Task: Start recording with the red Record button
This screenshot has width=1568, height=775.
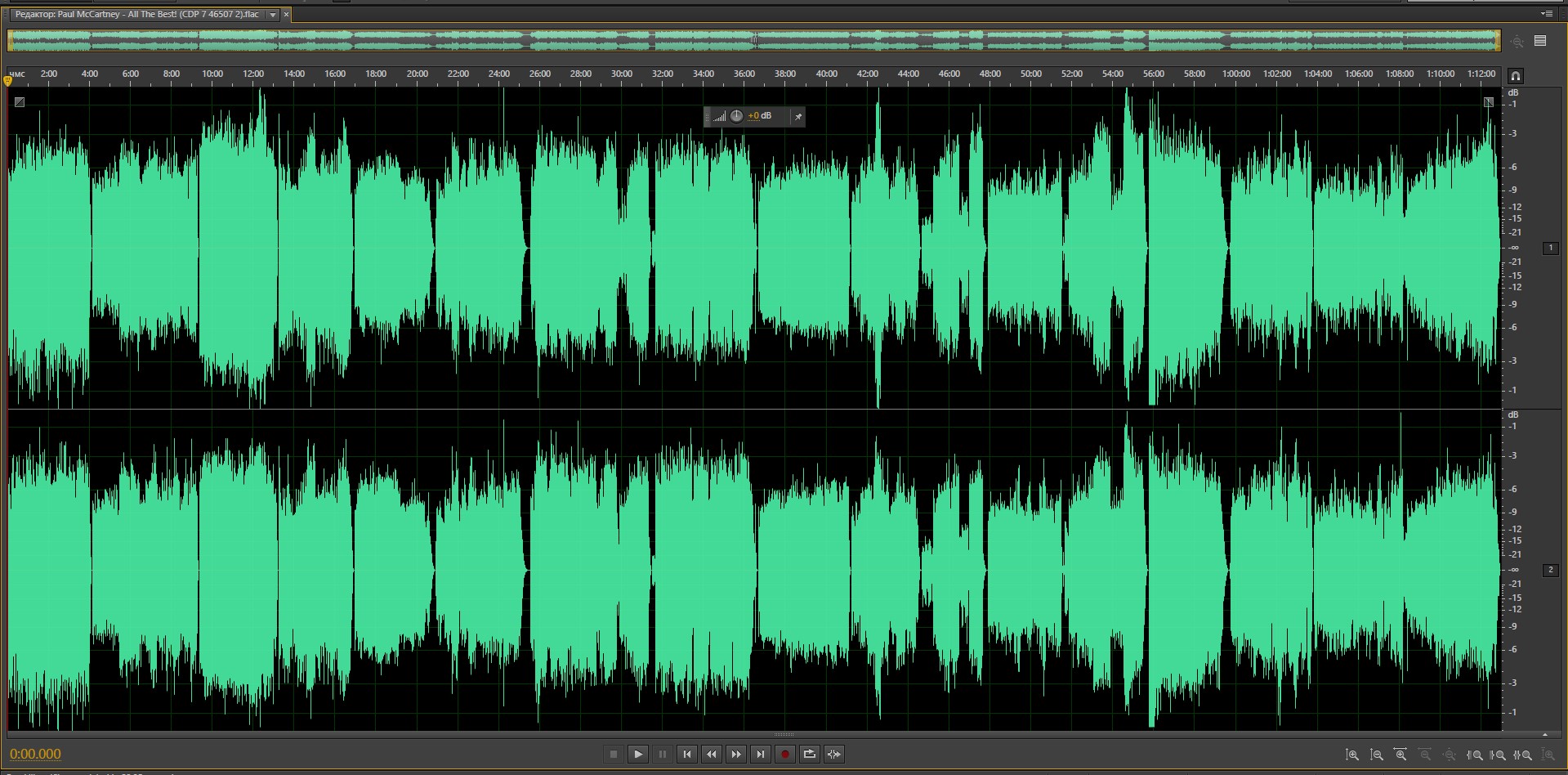Action: (785, 754)
